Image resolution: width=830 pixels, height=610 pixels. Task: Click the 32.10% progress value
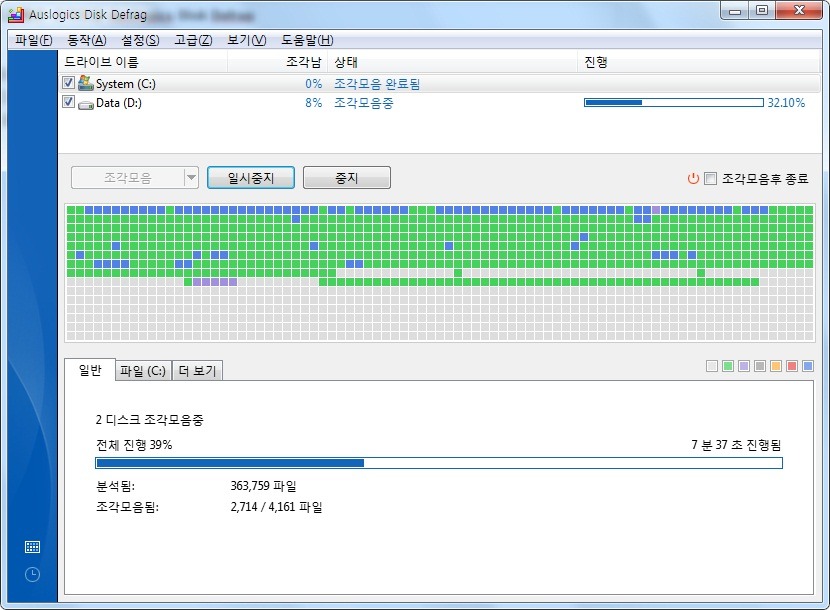[786, 103]
